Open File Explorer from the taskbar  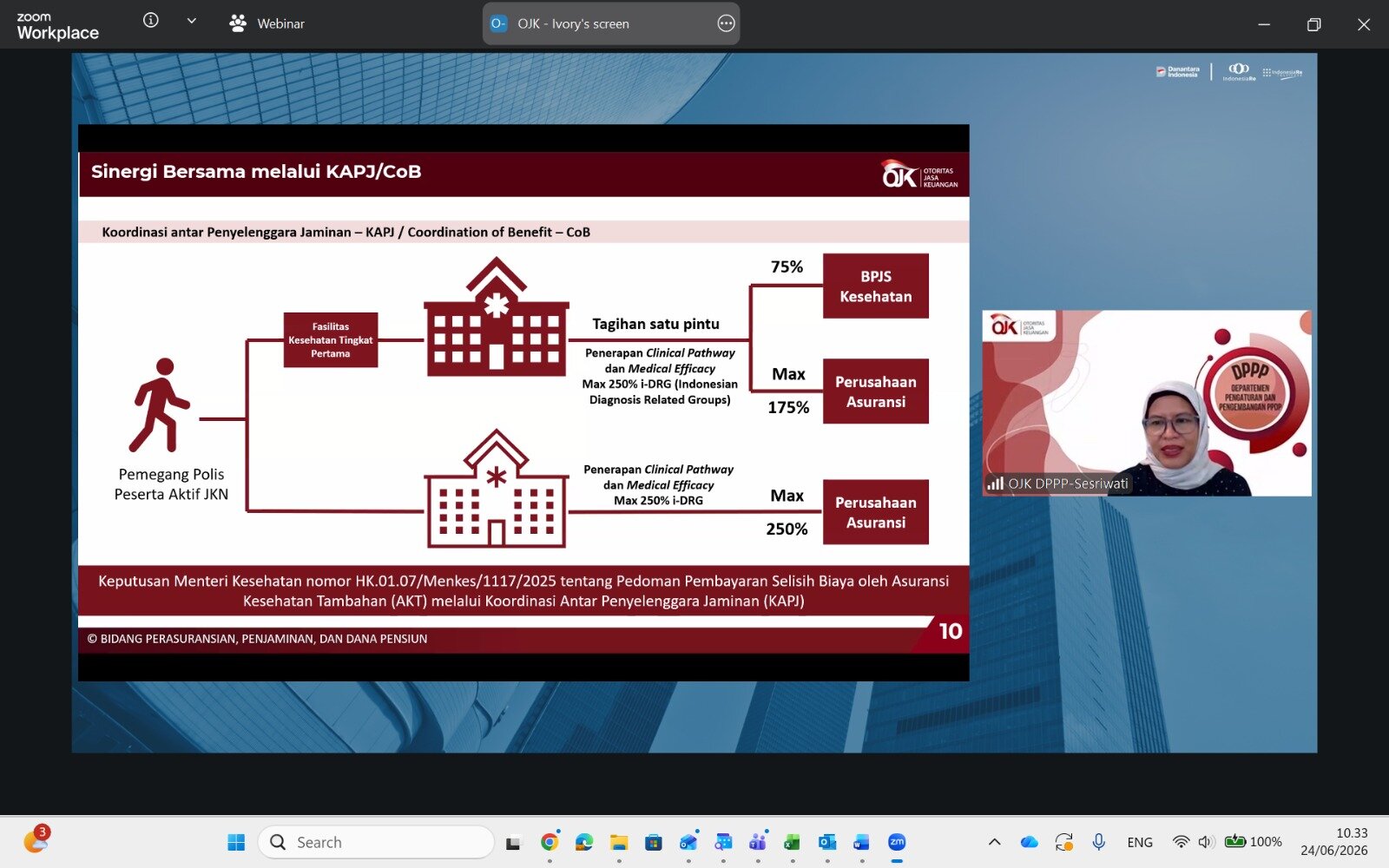(618, 842)
